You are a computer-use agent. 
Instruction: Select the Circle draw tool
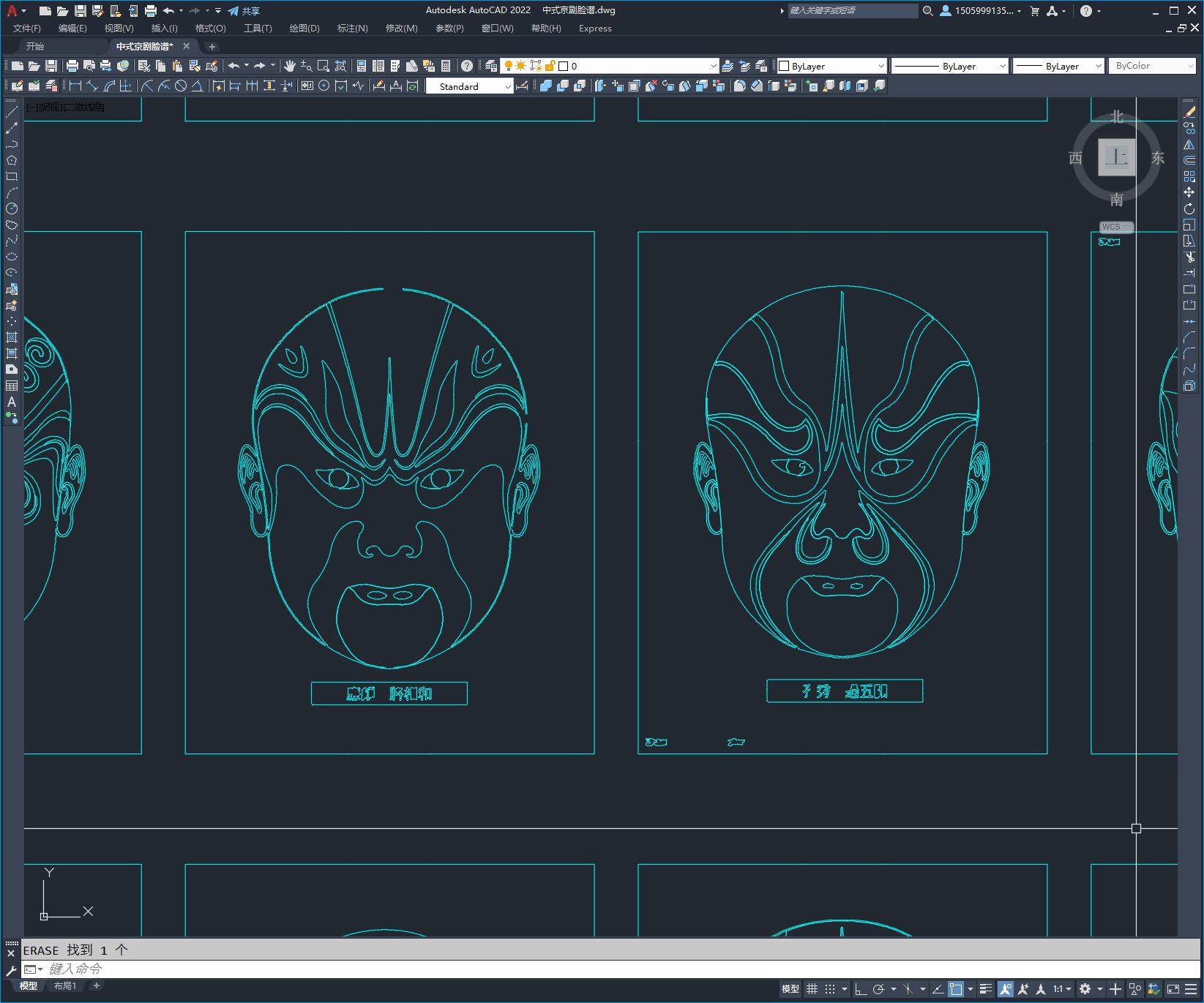tap(12, 209)
